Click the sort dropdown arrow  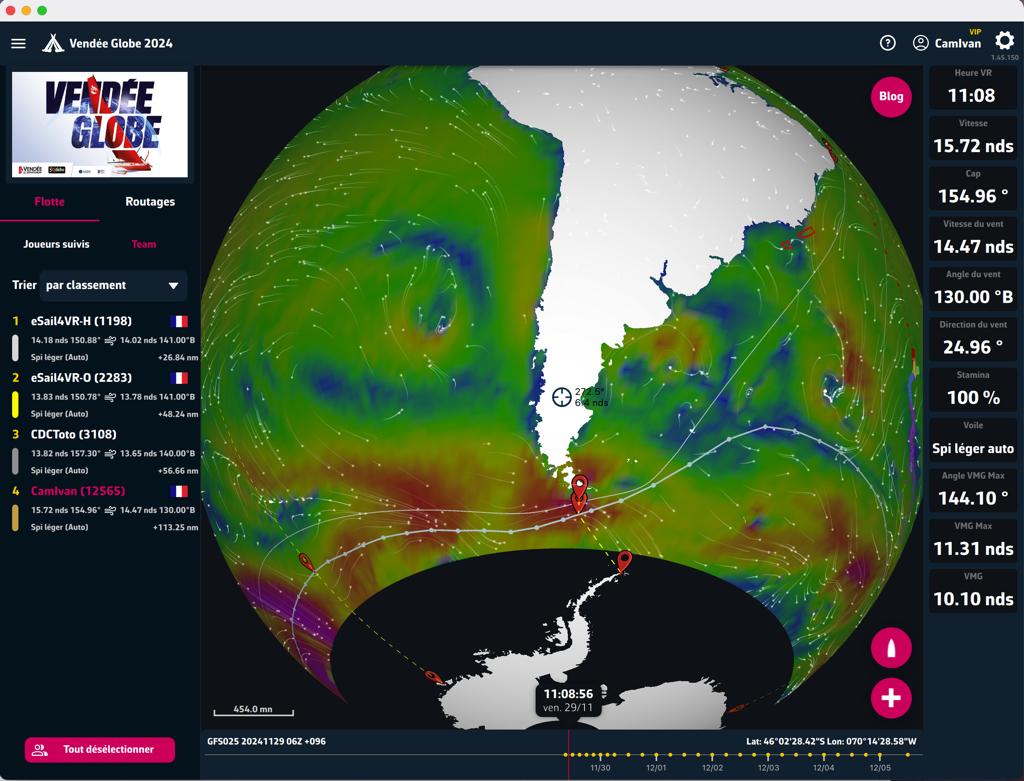point(173,285)
